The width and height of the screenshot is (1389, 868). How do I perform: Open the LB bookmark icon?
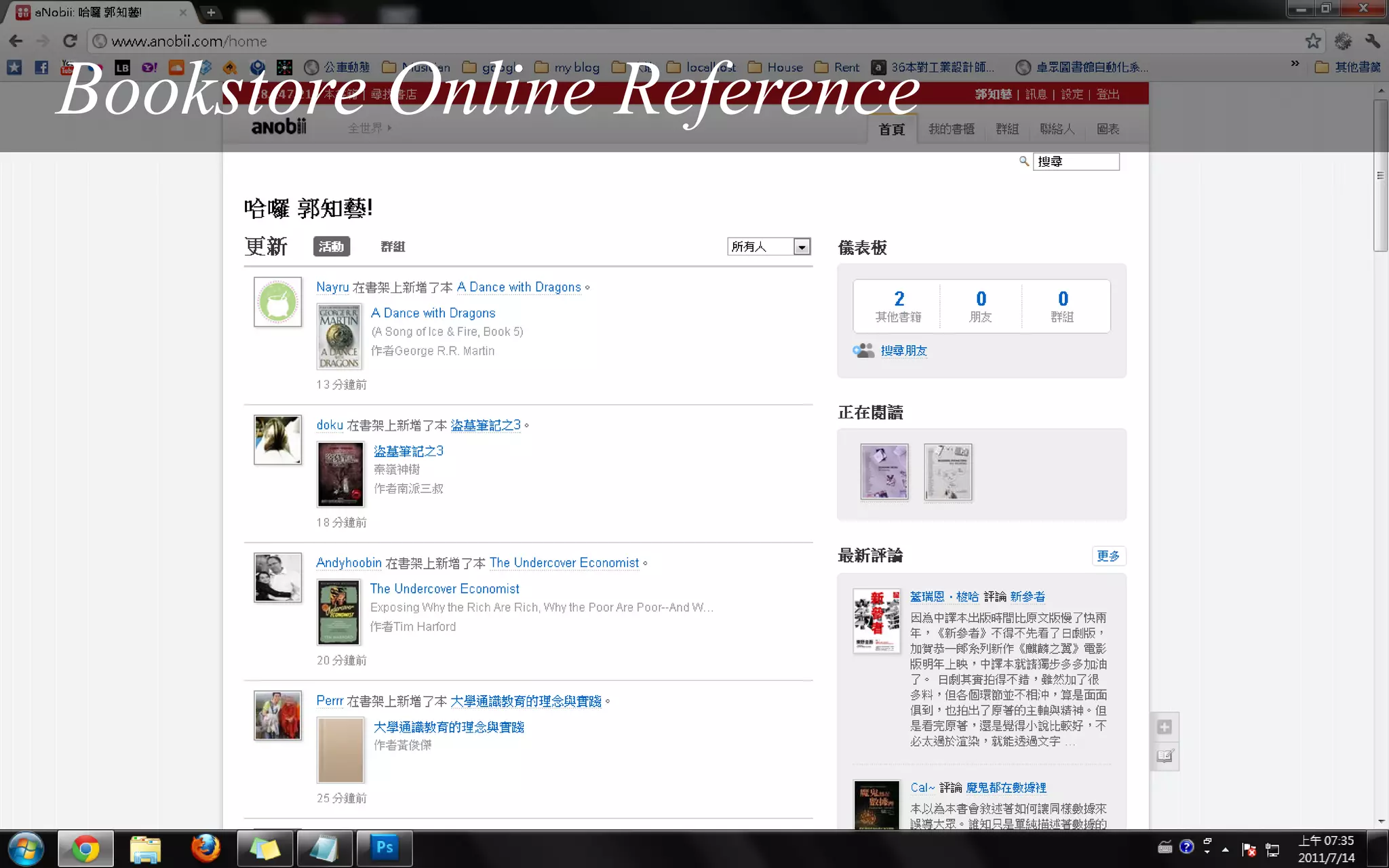click(x=122, y=67)
